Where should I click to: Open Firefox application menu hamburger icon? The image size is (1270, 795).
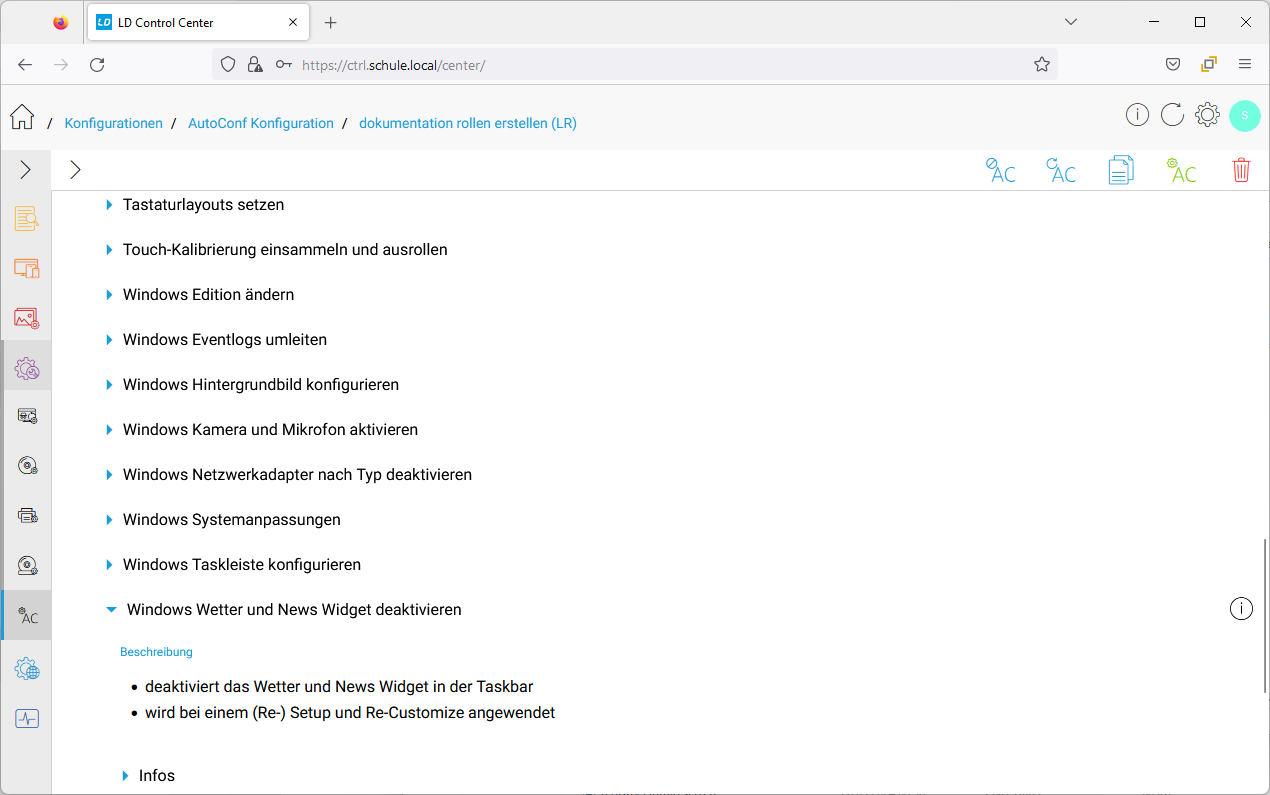(1245, 64)
